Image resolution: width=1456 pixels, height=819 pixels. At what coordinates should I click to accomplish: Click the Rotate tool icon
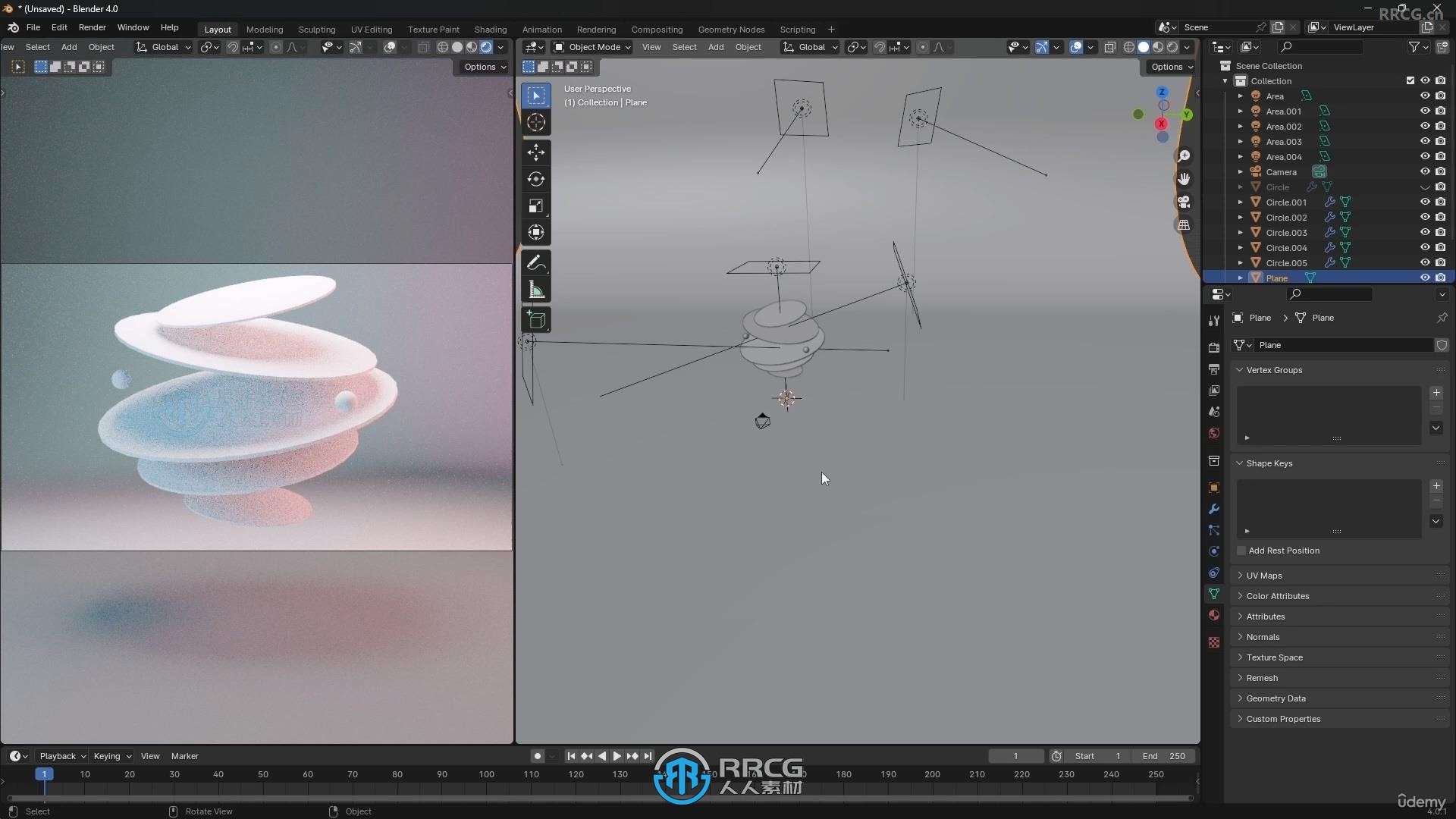click(536, 178)
